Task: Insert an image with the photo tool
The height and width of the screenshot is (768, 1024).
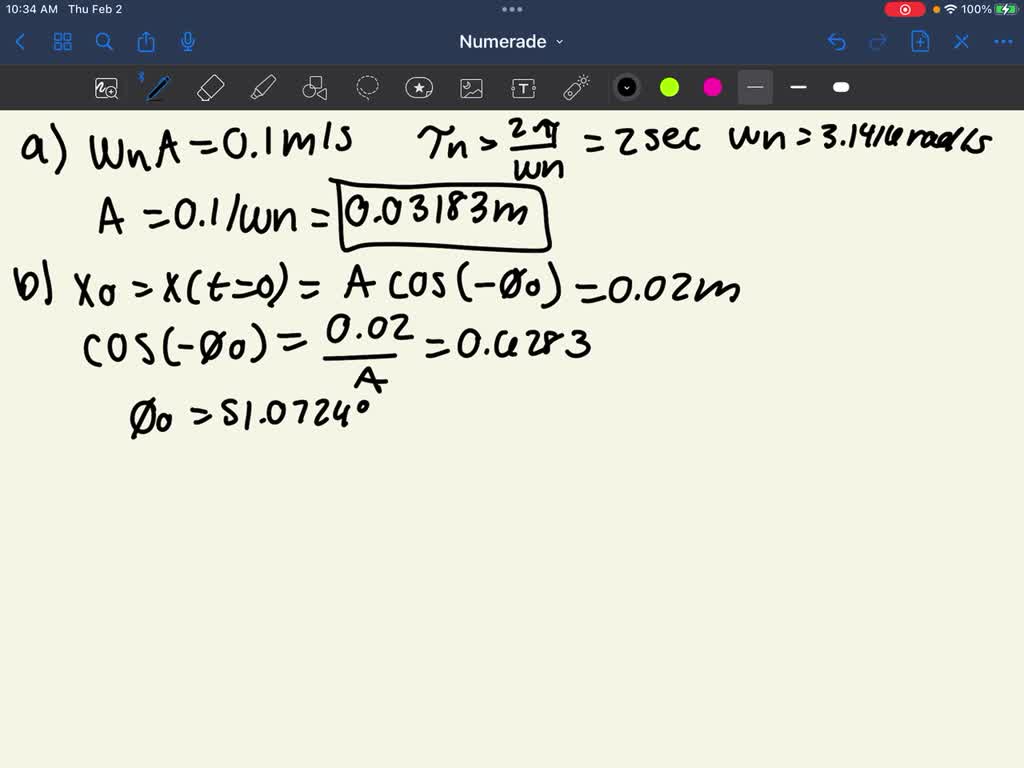Action: (471, 87)
